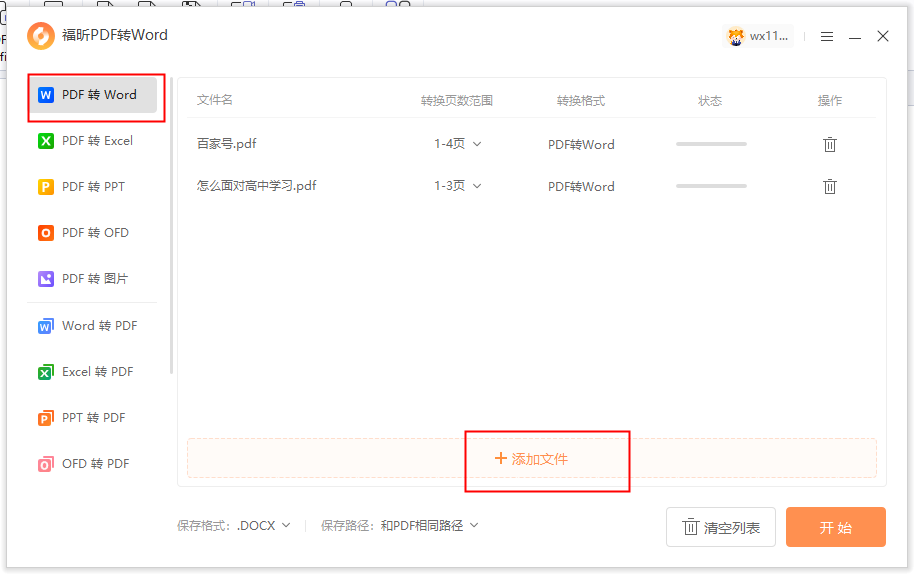Click the progress bar for 百家号.pdf
This screenshot has height=574, width=914.
[711, 144]
